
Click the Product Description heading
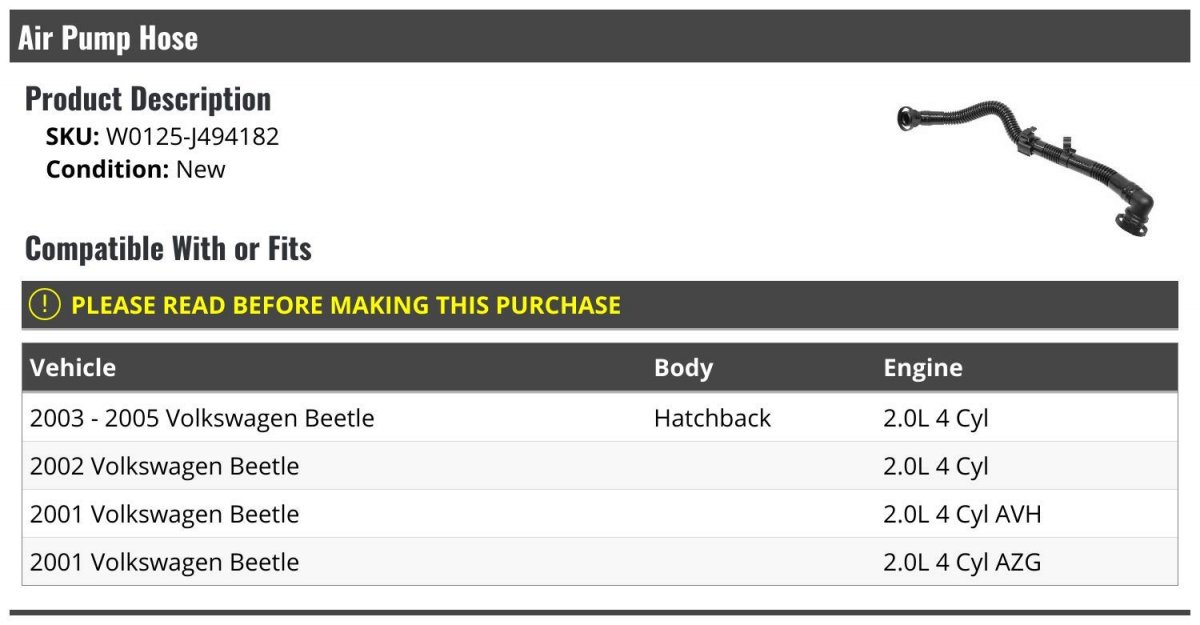(148, 98)
